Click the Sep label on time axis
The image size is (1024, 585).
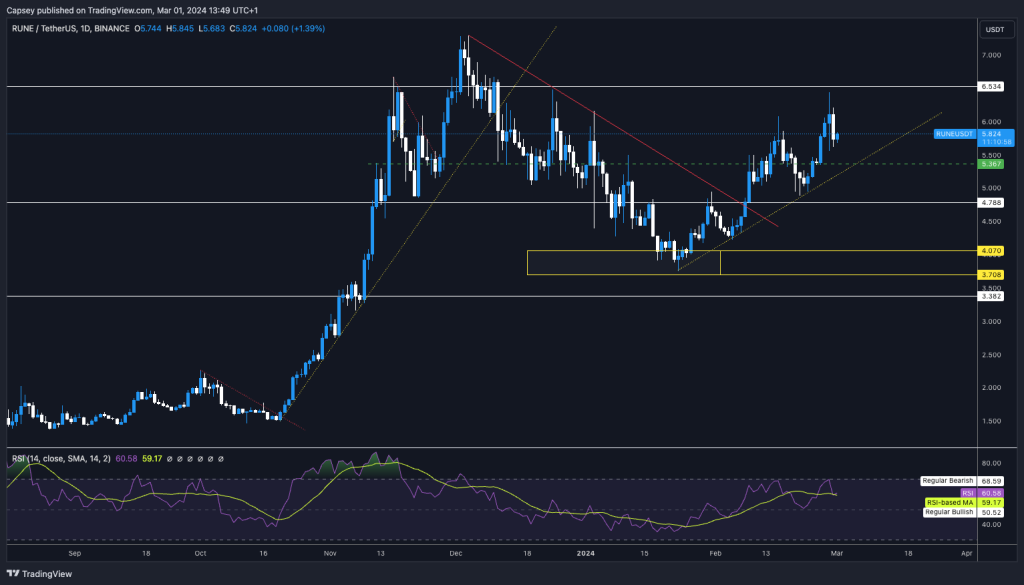75,554
